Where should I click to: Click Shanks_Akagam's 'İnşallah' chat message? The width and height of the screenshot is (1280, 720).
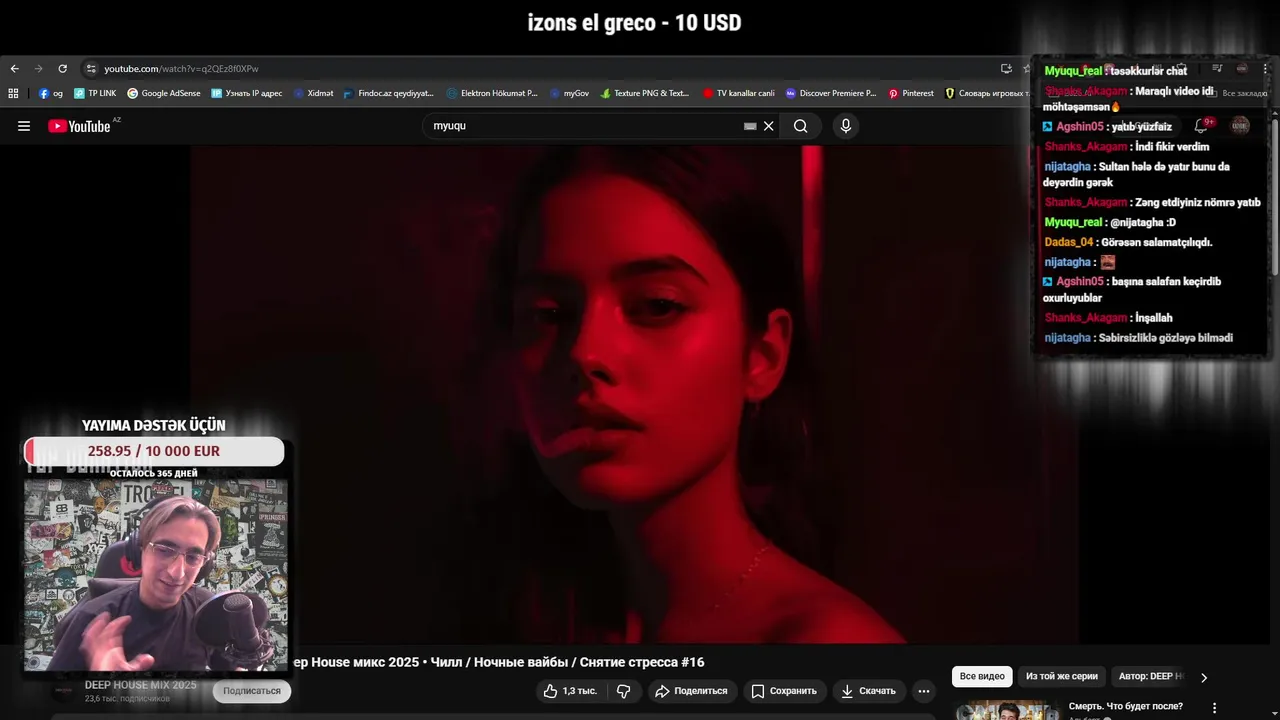[x=1108, y=318]
